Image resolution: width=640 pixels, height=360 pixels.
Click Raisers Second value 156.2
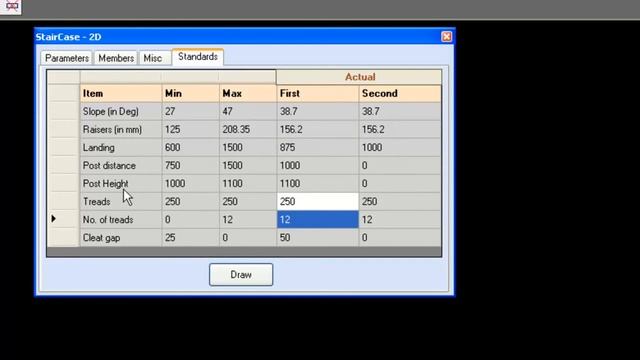coord(400,129)
